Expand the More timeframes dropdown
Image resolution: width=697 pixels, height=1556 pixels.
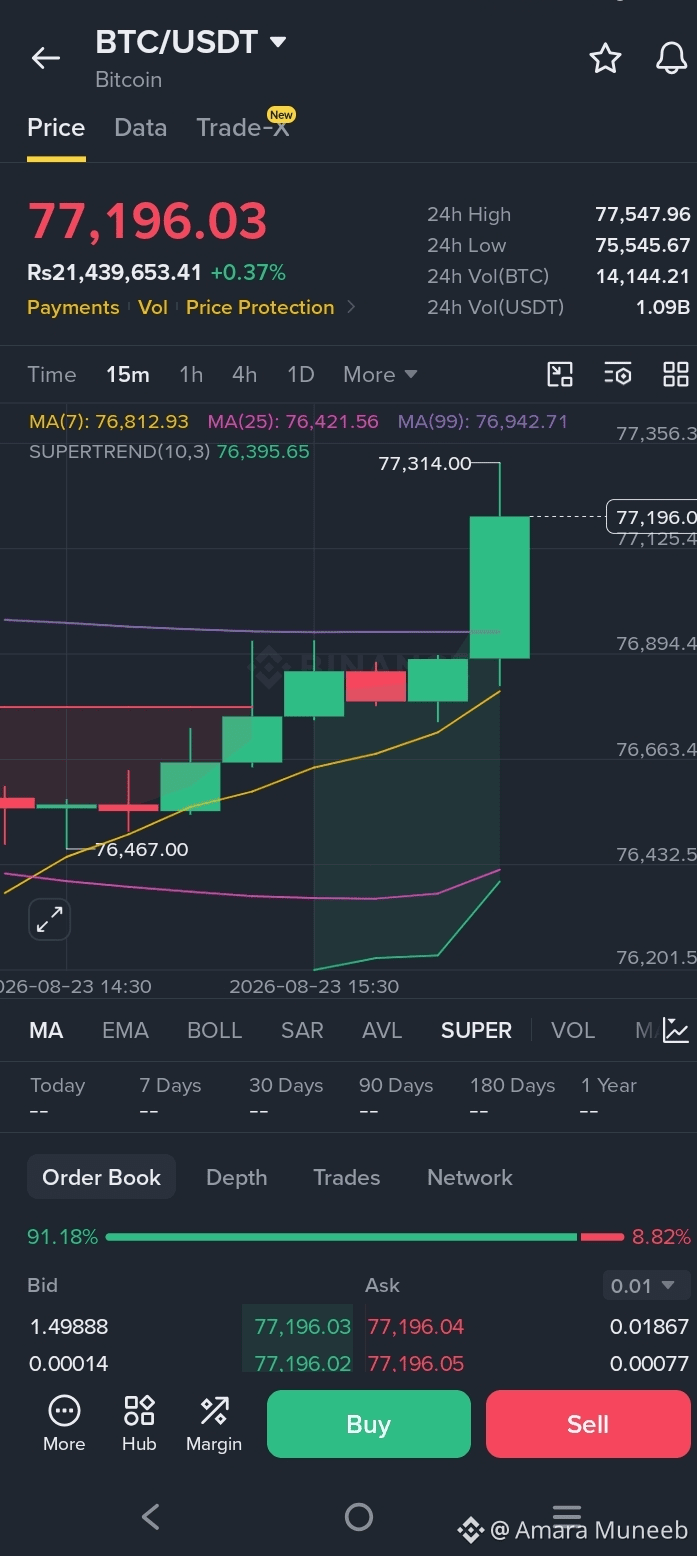click(380, 375)
